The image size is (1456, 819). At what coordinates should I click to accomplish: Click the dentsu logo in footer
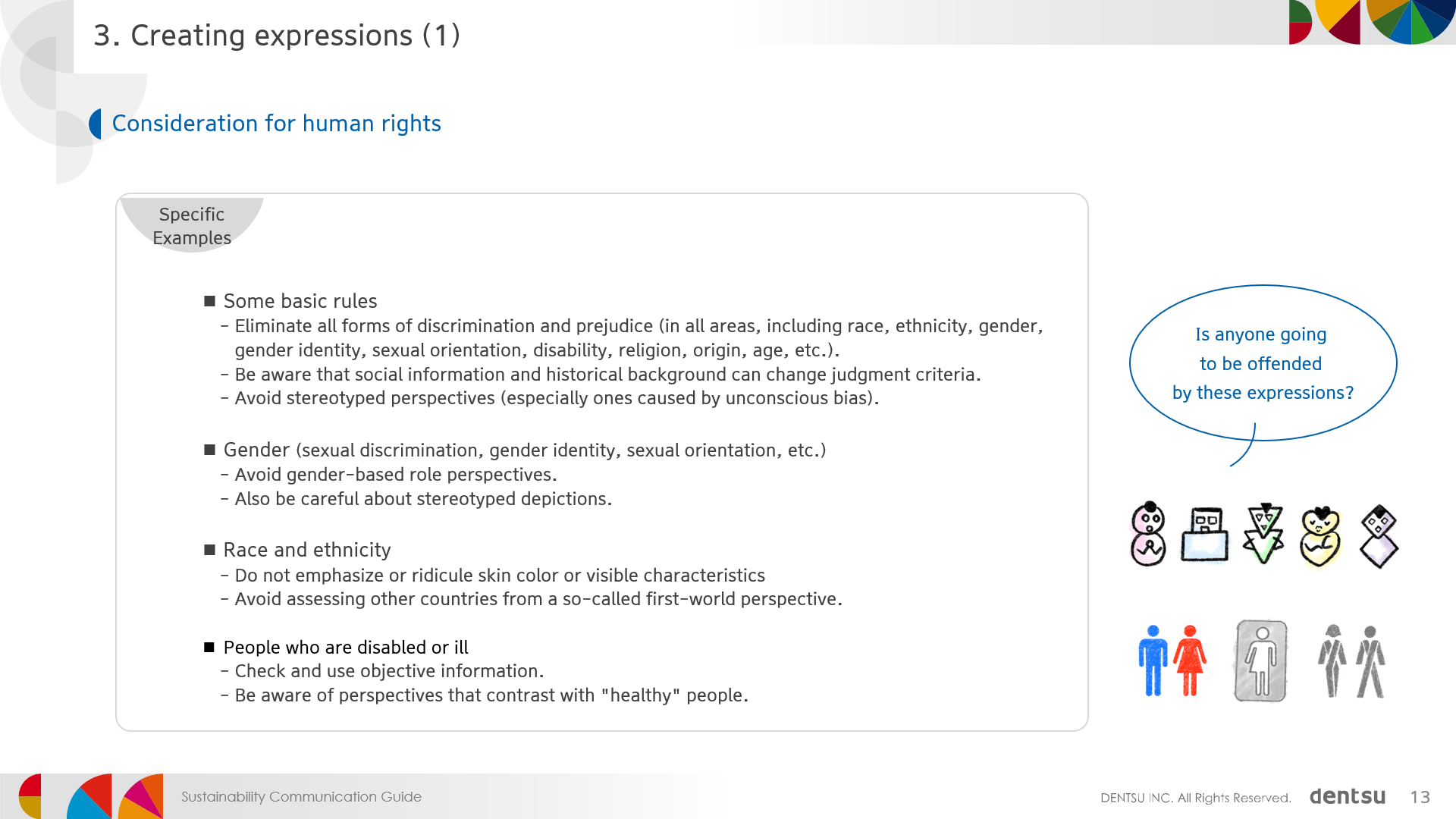1348,796
